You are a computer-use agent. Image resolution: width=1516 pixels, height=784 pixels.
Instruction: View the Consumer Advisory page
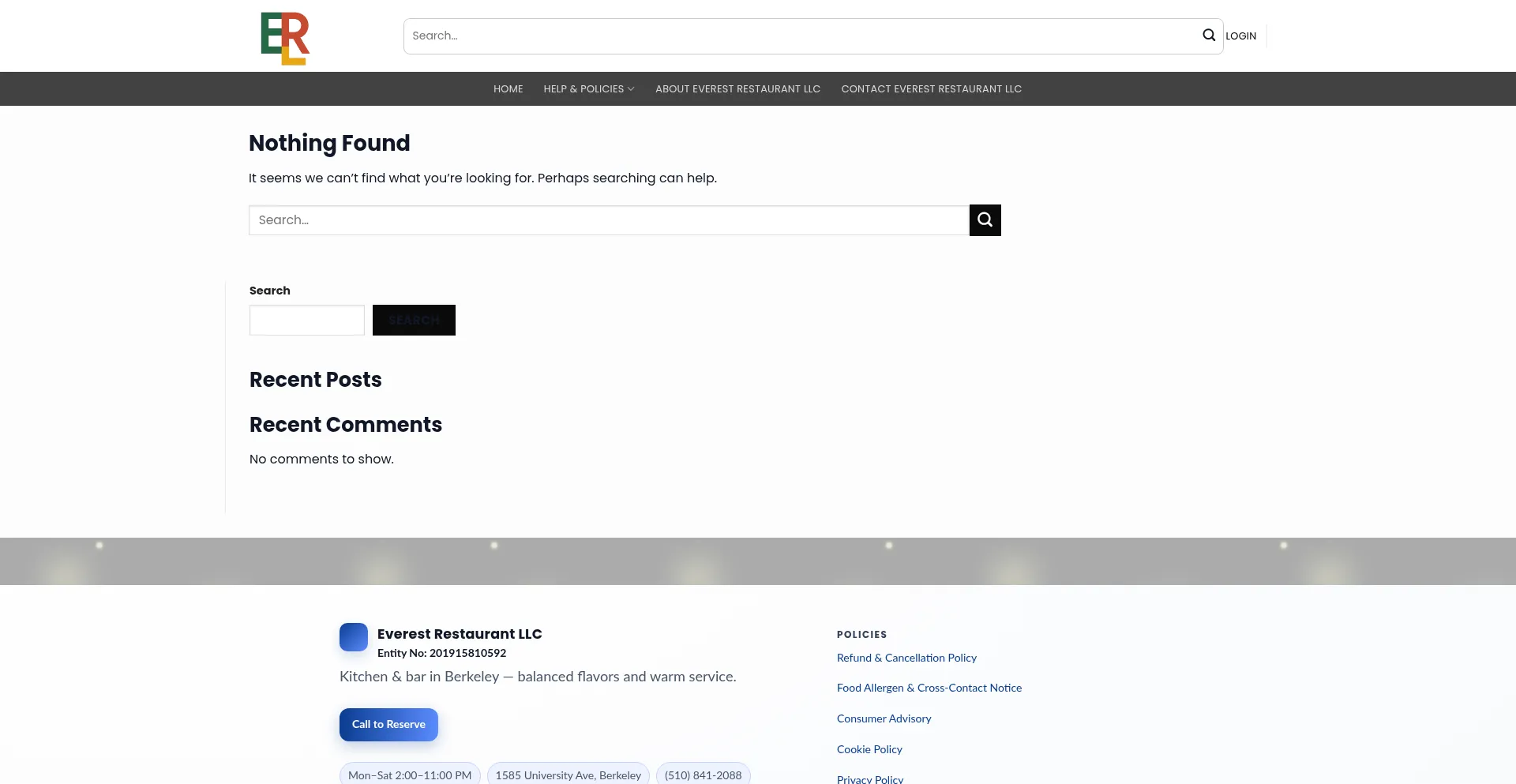point(884,719)
